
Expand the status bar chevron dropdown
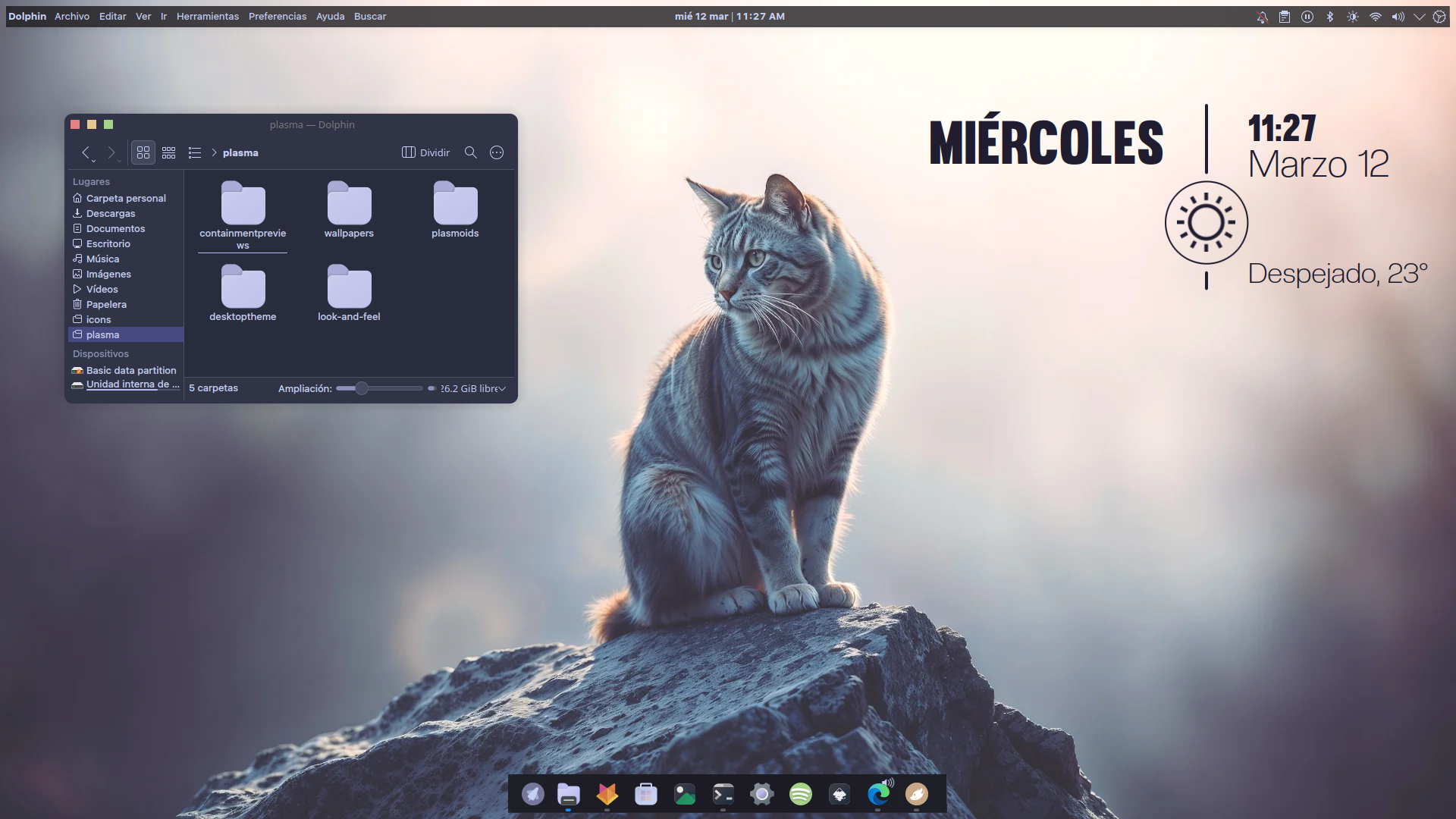[x=502, y=388]
